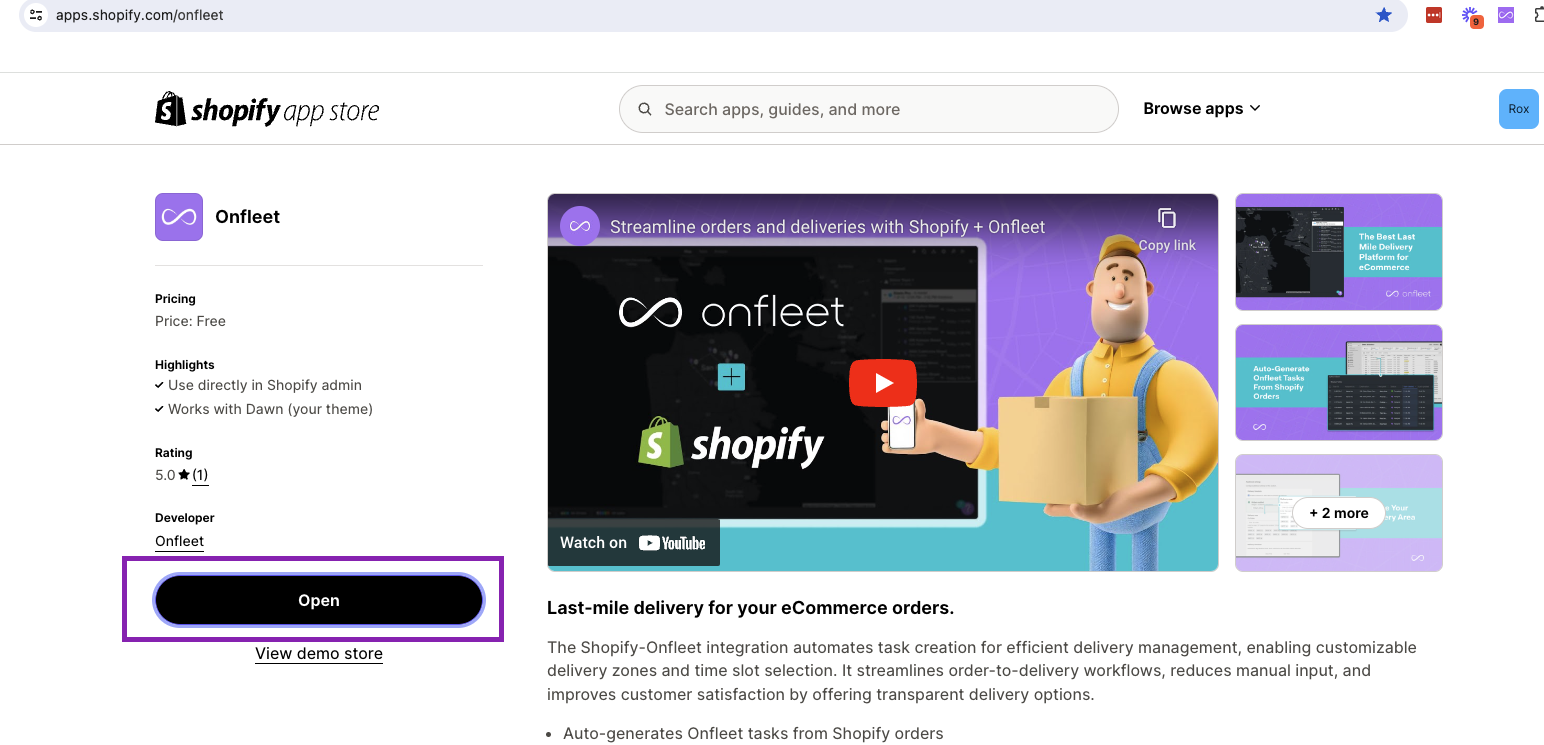This screenshot has height=745, width=1544.
Task: Click the Price: Free text
Action: point(190,321)
